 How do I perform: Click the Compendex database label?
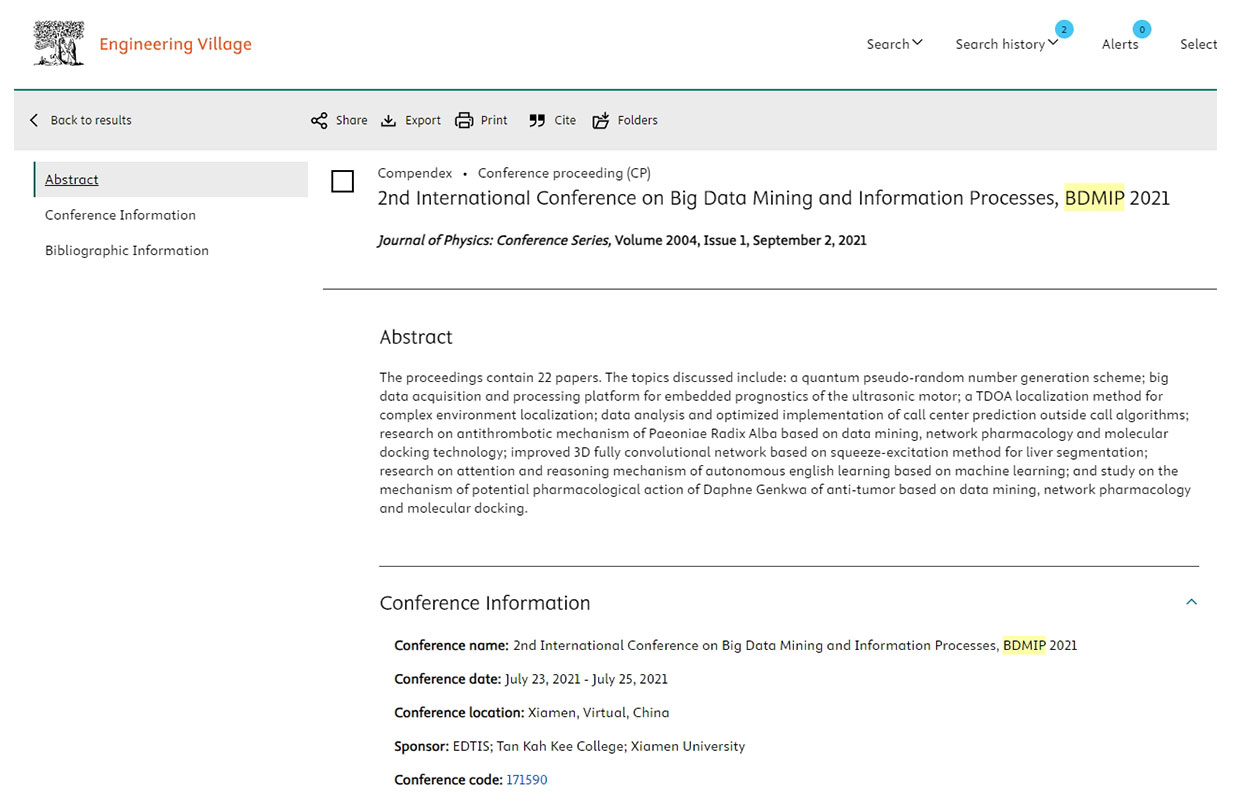pos(414,173)
